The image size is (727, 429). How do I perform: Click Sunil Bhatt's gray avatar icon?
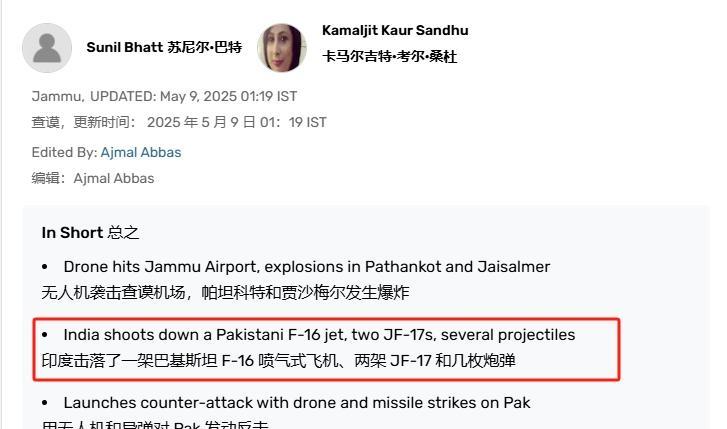(x=47, y=48)
